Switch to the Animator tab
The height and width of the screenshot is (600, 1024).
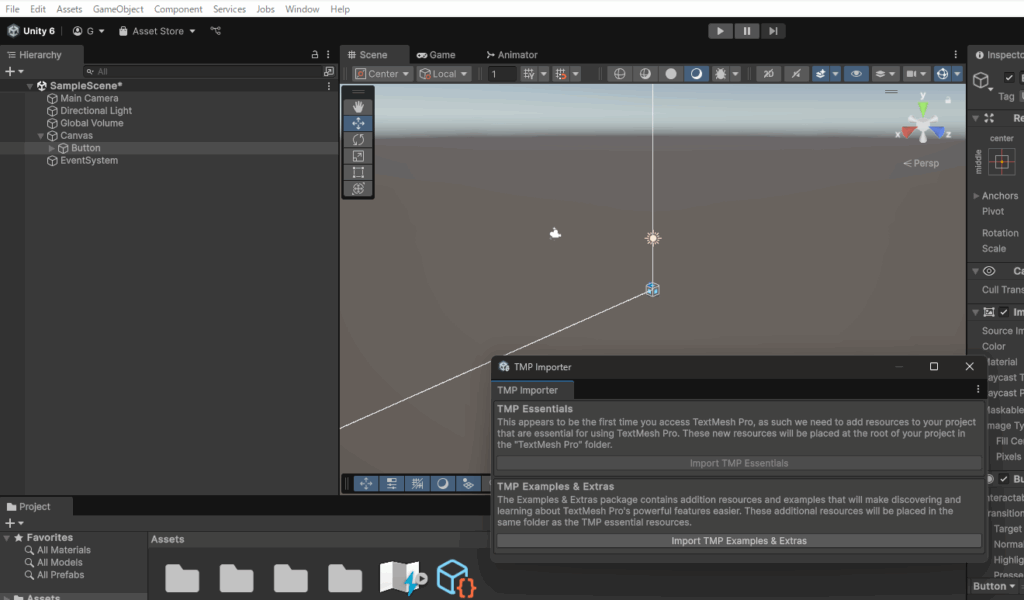(x=512, y=55)
